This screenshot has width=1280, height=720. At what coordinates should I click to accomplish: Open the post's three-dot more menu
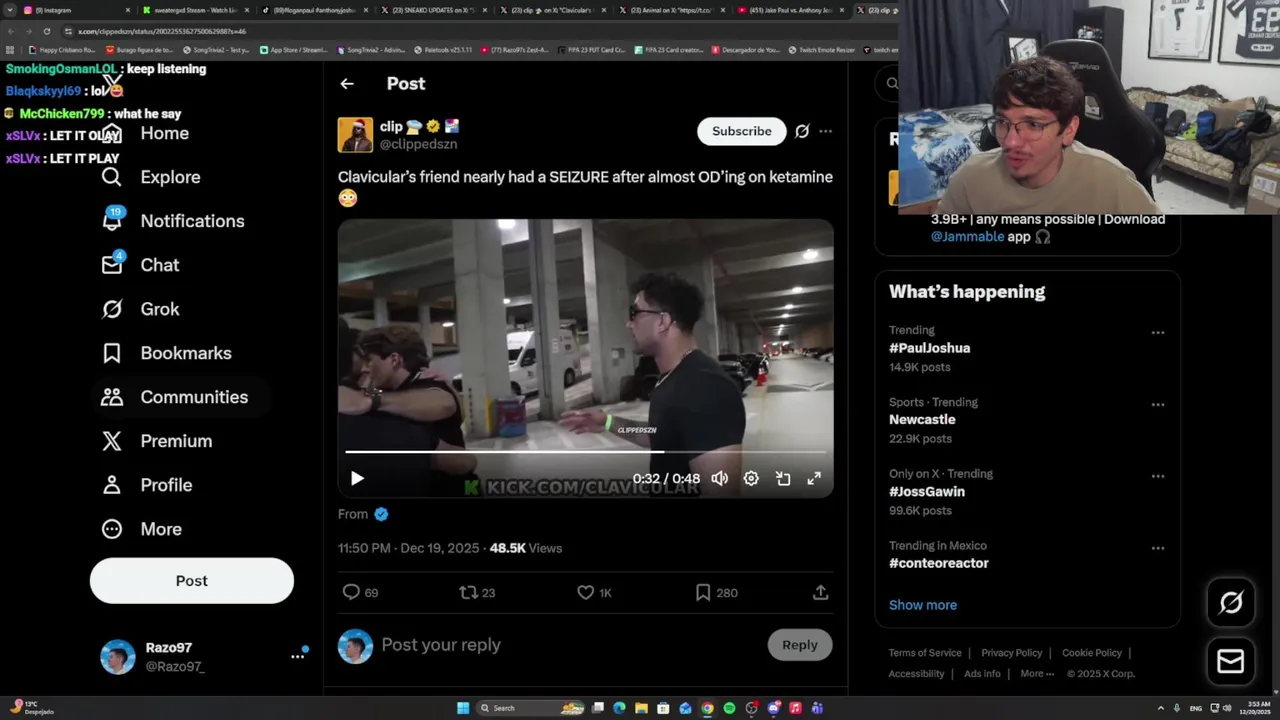click(x=825, y=131)
